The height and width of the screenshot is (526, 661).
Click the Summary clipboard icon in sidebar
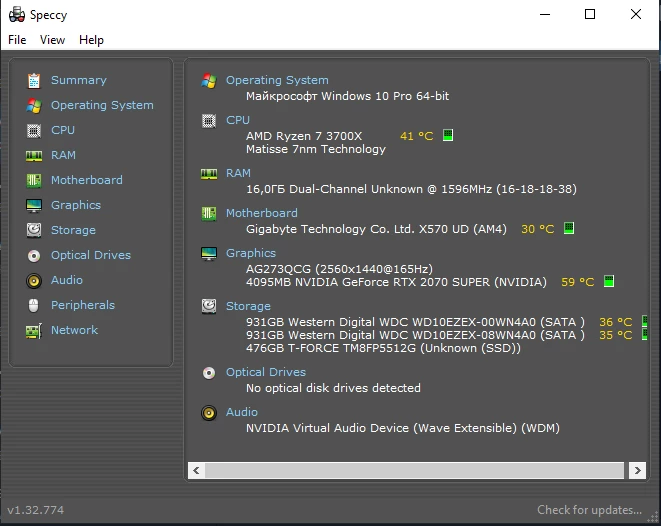tap(34, 81)
